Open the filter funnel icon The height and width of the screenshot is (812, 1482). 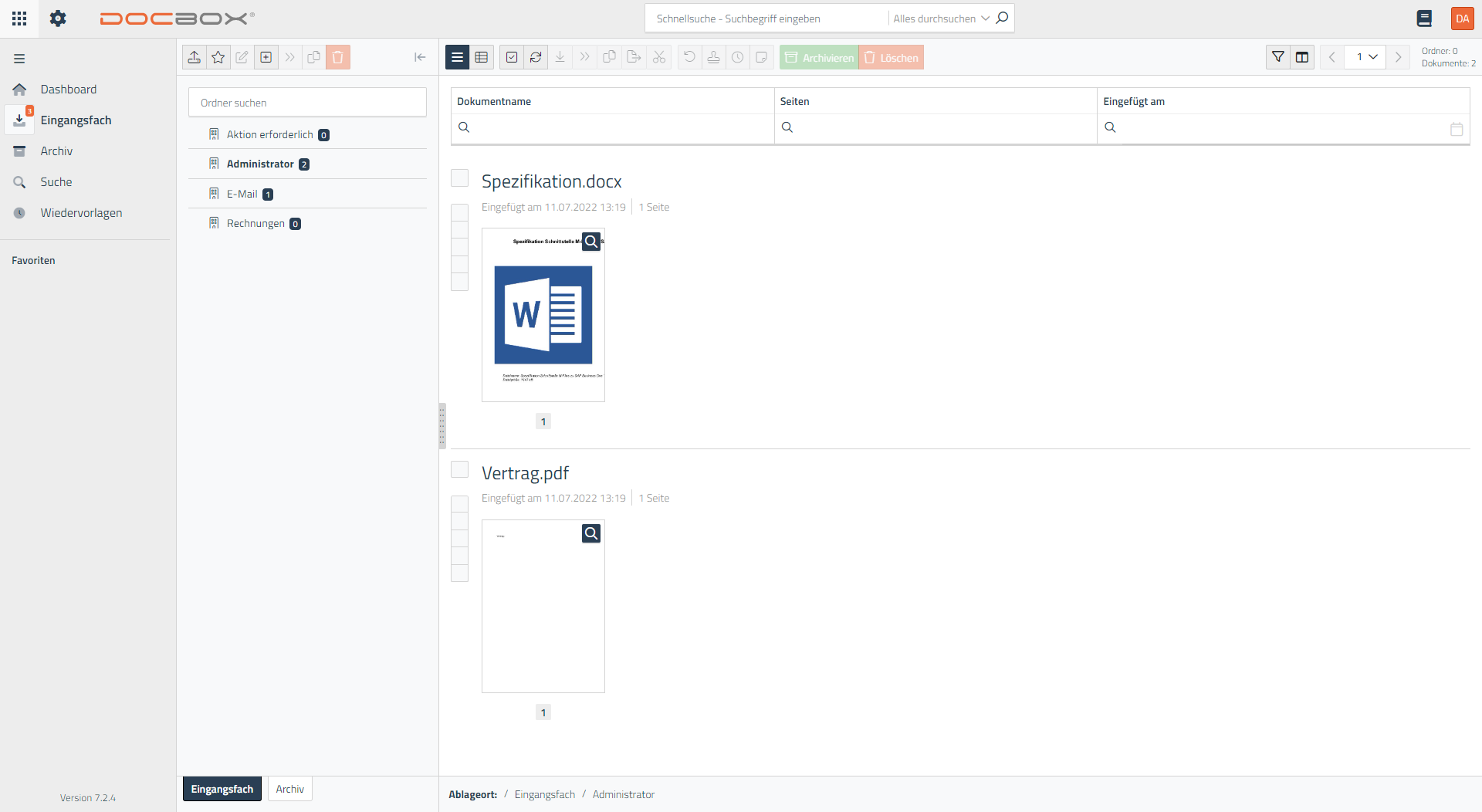tap(1278, 57)
